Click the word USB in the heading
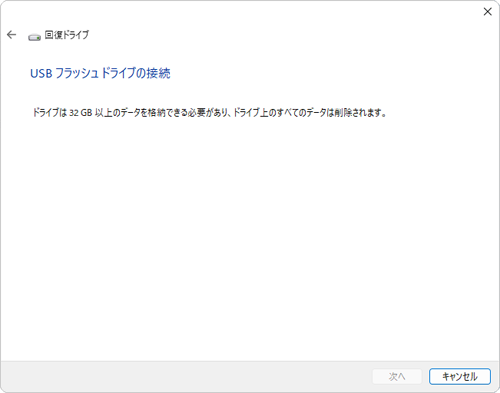The height and width of the screenshot is (393, 500). click(x=41, y=74)
